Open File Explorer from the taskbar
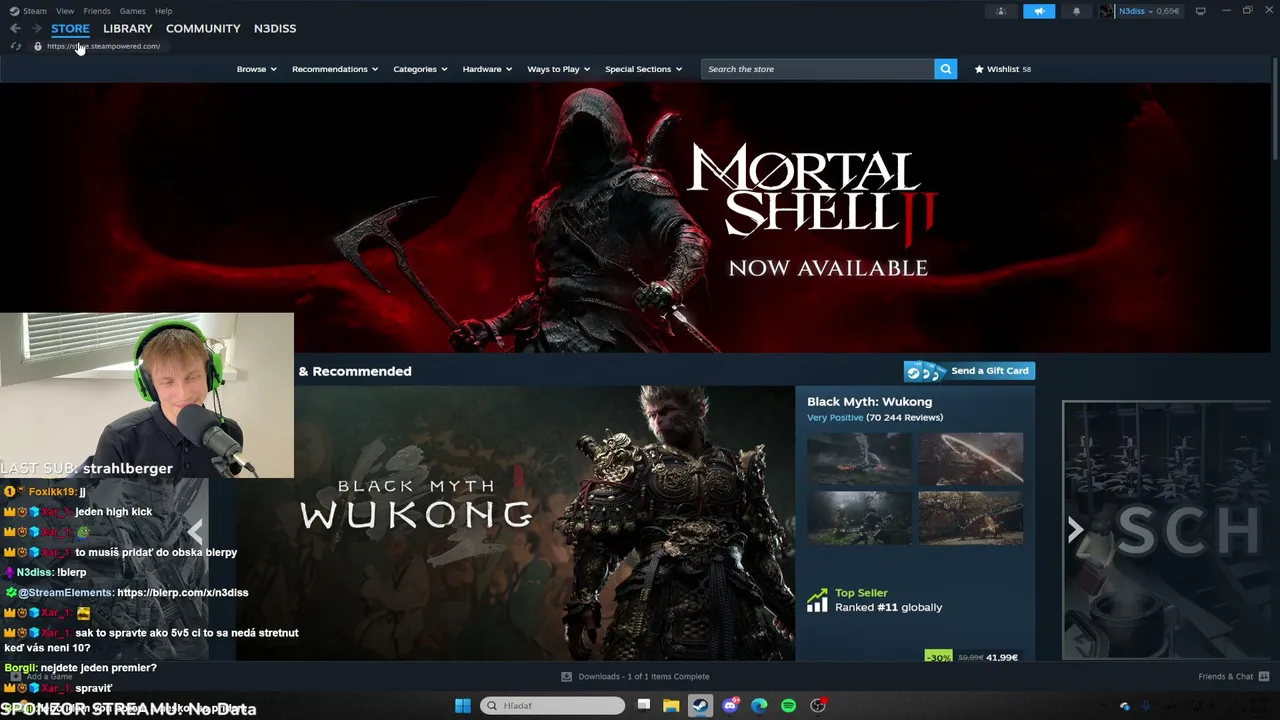Viewport: 1280px width, 720px height. pyautogui.click(x=671, y=706)
